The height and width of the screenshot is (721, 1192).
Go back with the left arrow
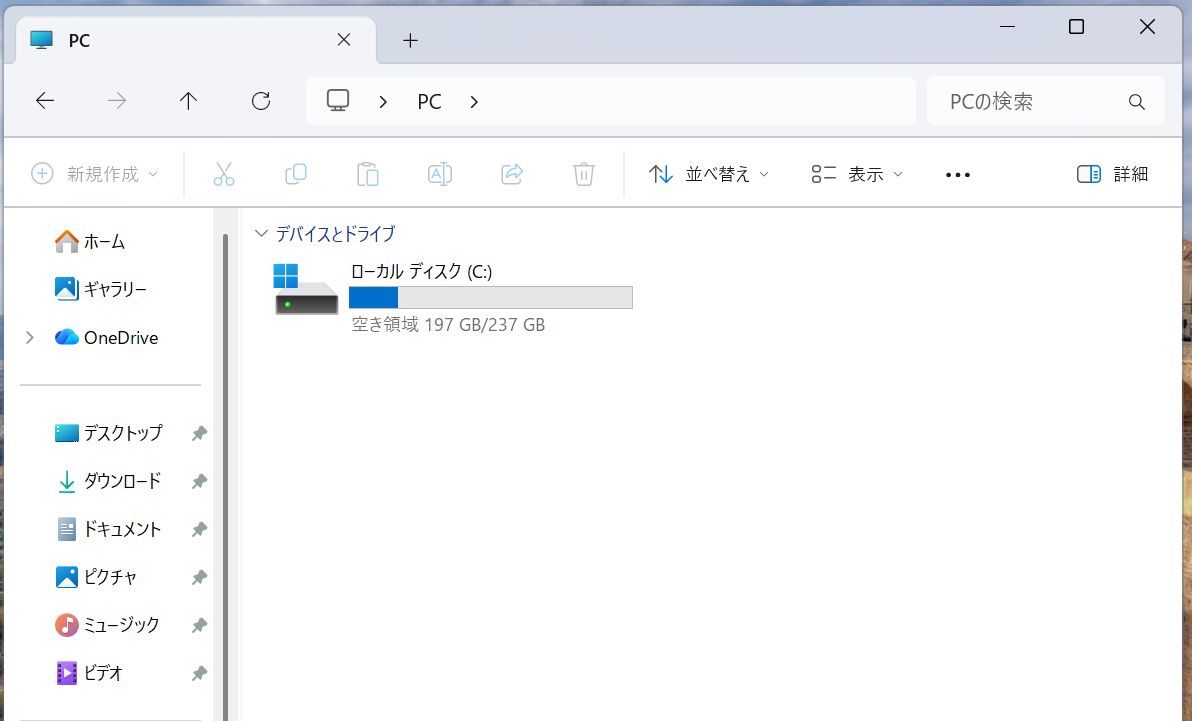pos(45,100)
